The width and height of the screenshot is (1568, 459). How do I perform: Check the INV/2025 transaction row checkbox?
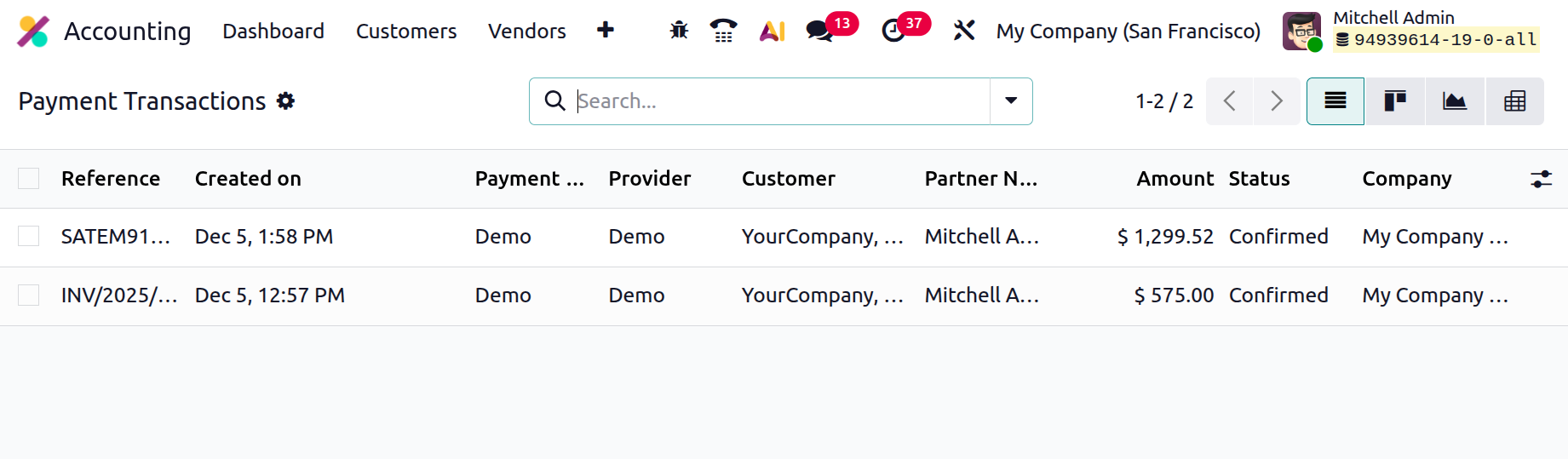click(x=29, y=295)
